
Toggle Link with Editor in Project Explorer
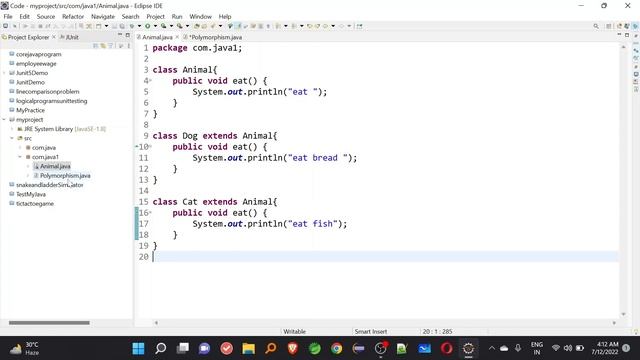(x=103, y=46)
